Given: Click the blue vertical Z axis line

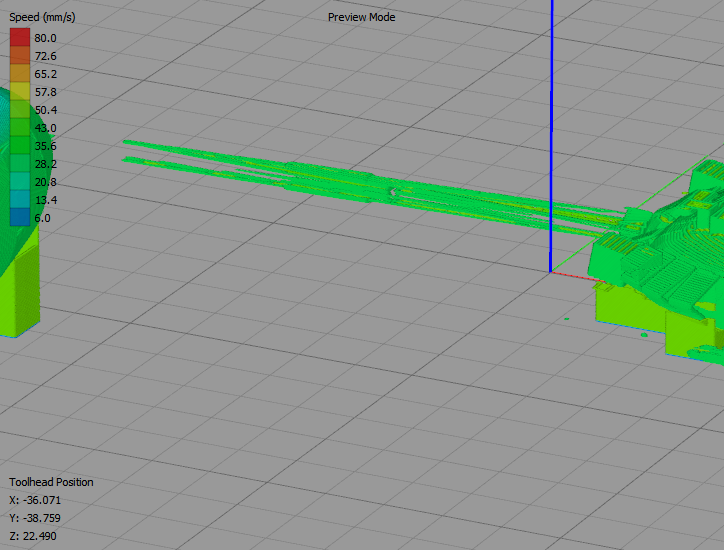Looking at the screenshot, I should (x=551, y=136).
